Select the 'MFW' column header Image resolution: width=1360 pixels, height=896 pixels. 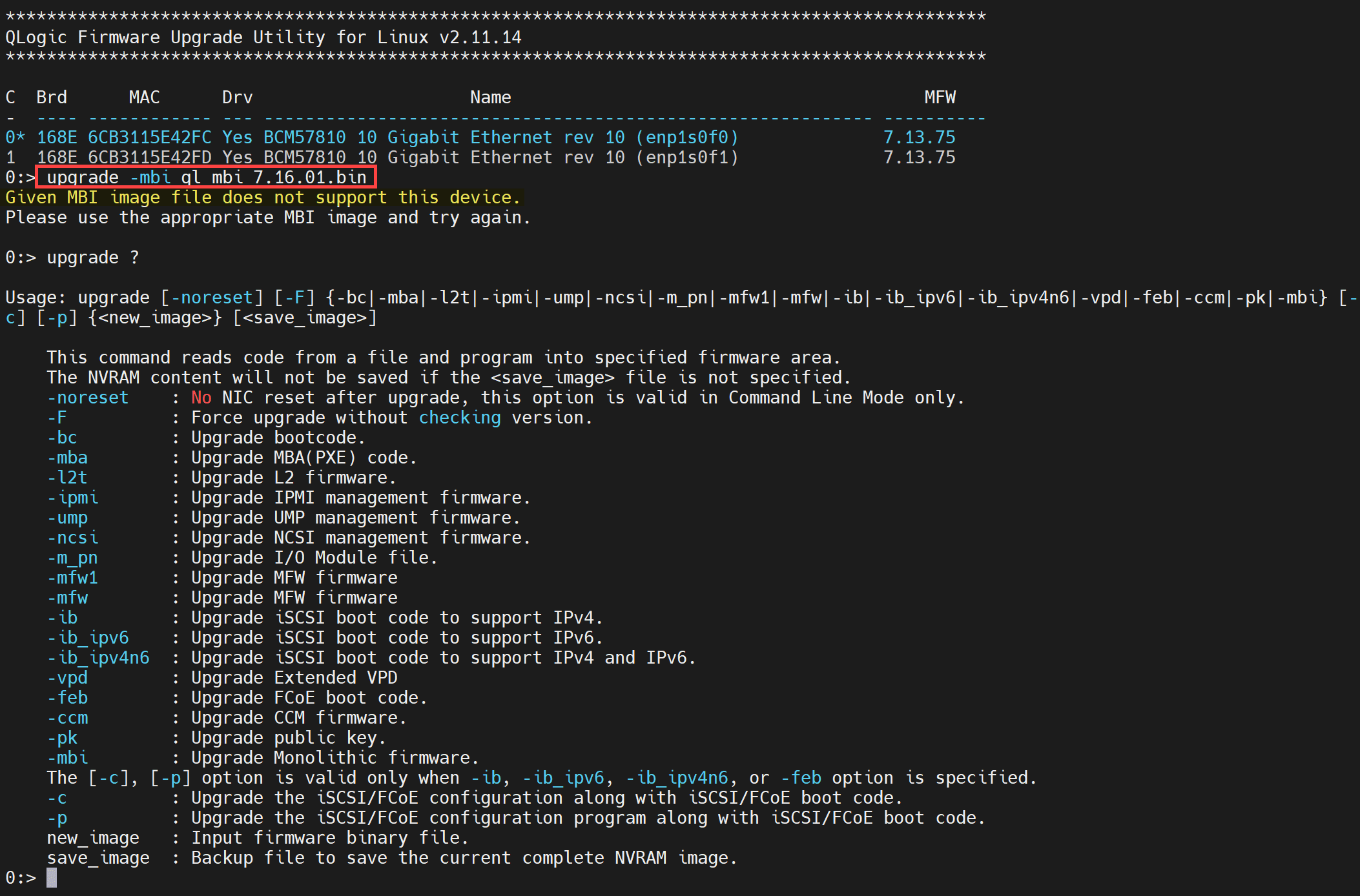tap(940, 97)
